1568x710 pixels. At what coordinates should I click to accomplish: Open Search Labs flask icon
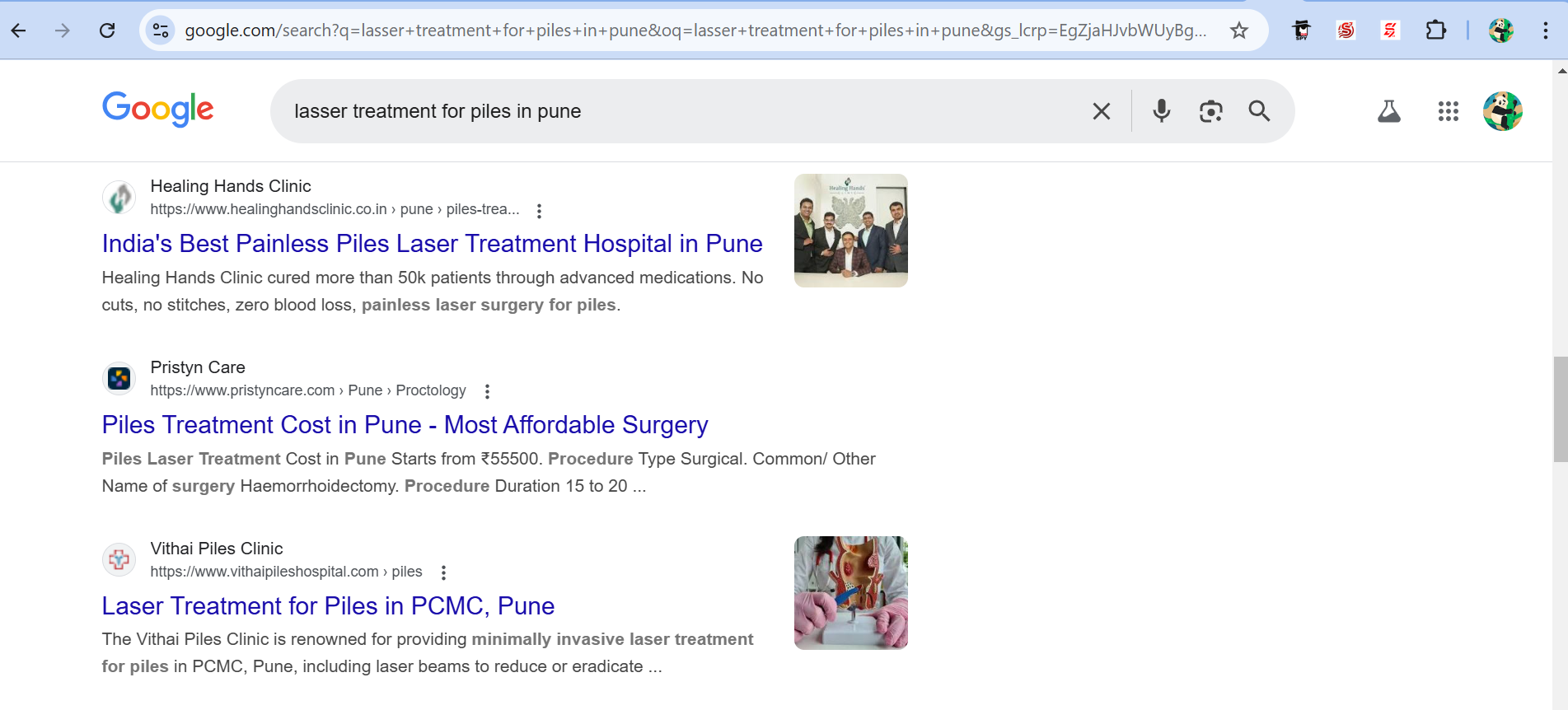point(1389,111)
